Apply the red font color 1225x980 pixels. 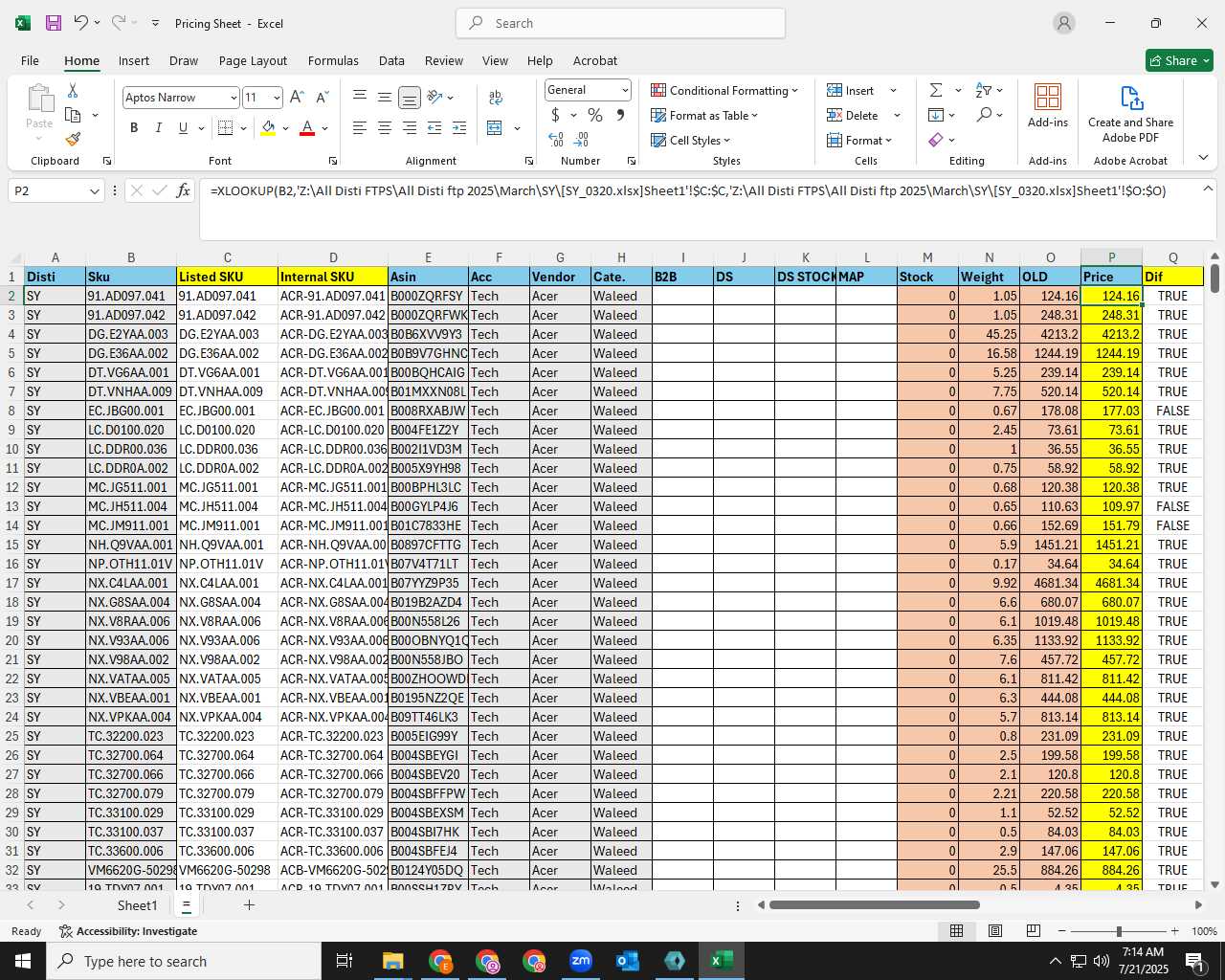tap(307, 128)
